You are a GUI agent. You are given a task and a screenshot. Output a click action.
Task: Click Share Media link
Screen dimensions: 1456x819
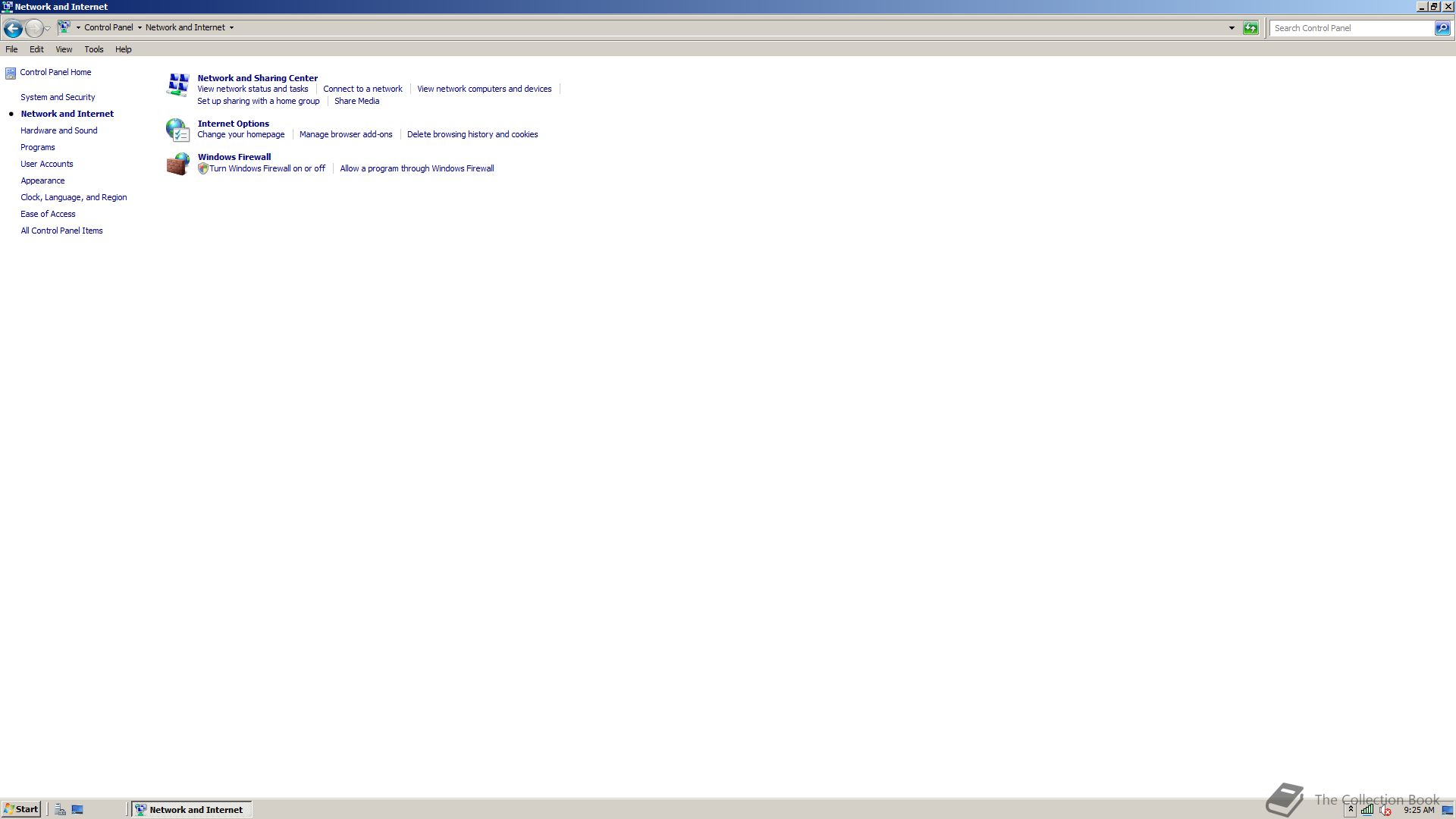coord(356,102)
